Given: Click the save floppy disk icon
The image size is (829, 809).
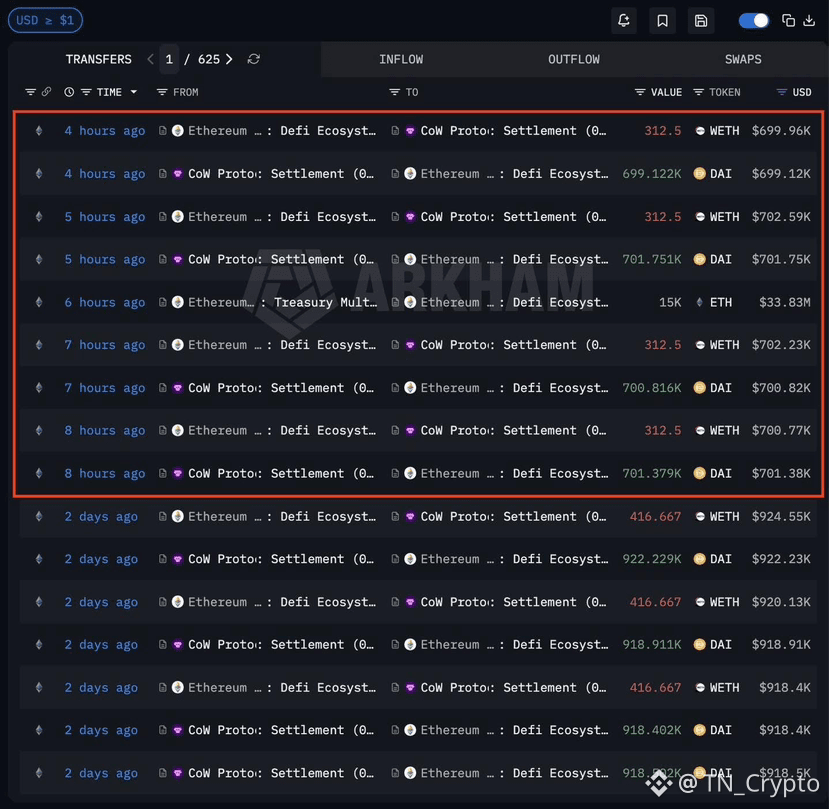Looking at the screenshot, I should [x=701, y=21].
